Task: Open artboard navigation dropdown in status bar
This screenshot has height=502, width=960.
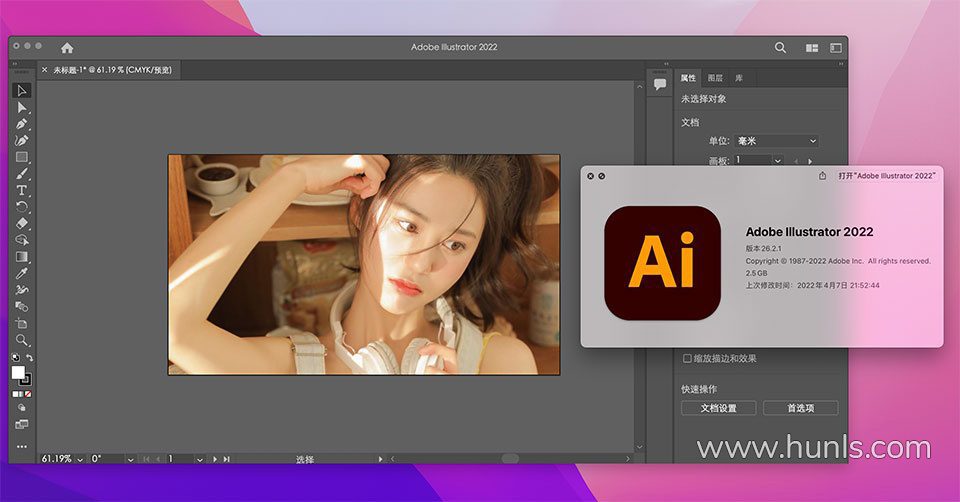Action: coord(200,459)
